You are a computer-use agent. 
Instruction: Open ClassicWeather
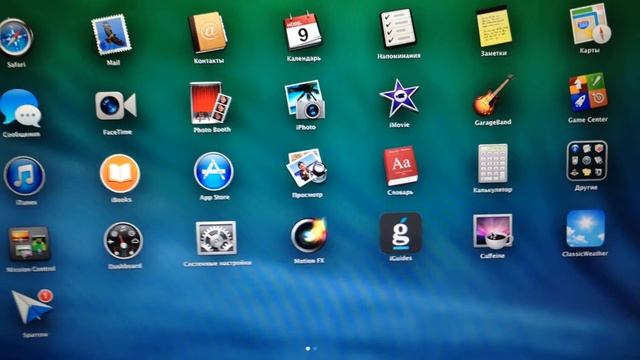pos(586,229)
